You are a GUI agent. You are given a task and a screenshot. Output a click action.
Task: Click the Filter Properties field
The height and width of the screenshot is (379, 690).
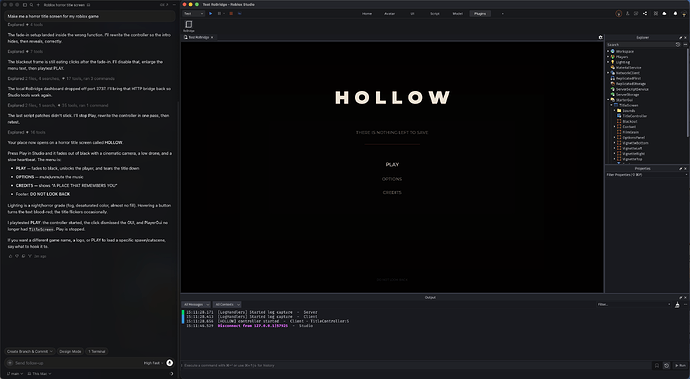[x=645, y=175]
